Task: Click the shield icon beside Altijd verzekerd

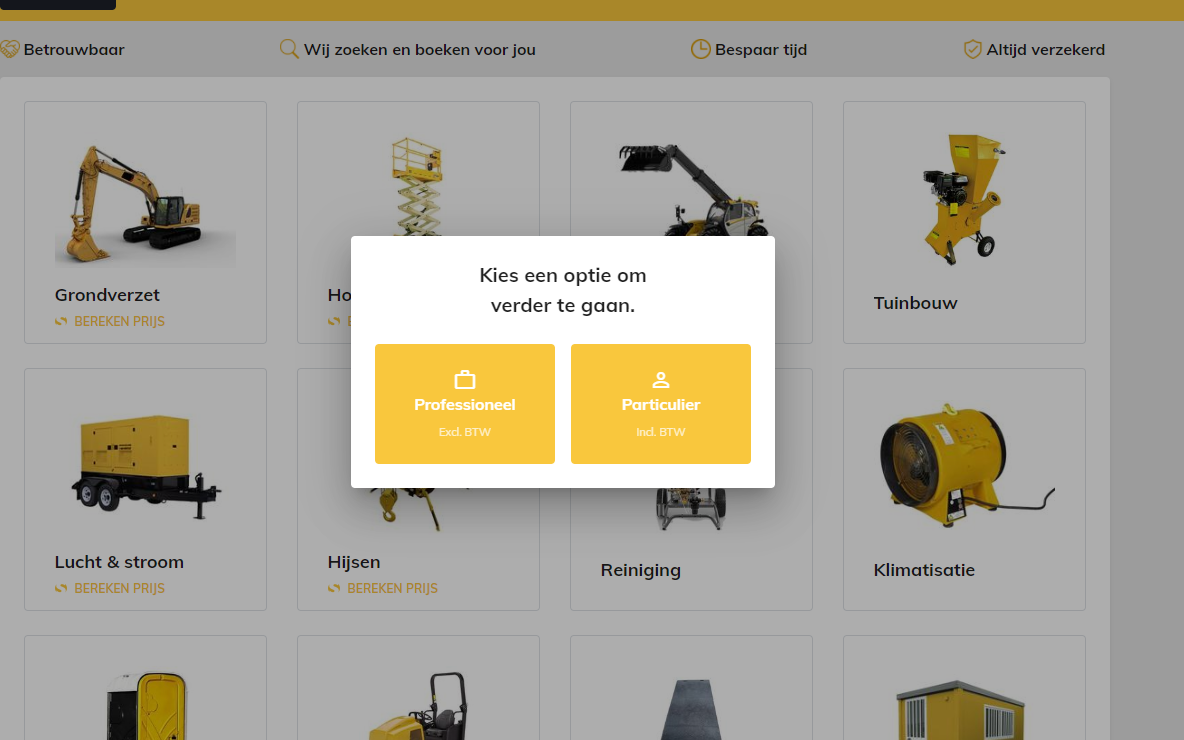Action: tap(973, 49)
